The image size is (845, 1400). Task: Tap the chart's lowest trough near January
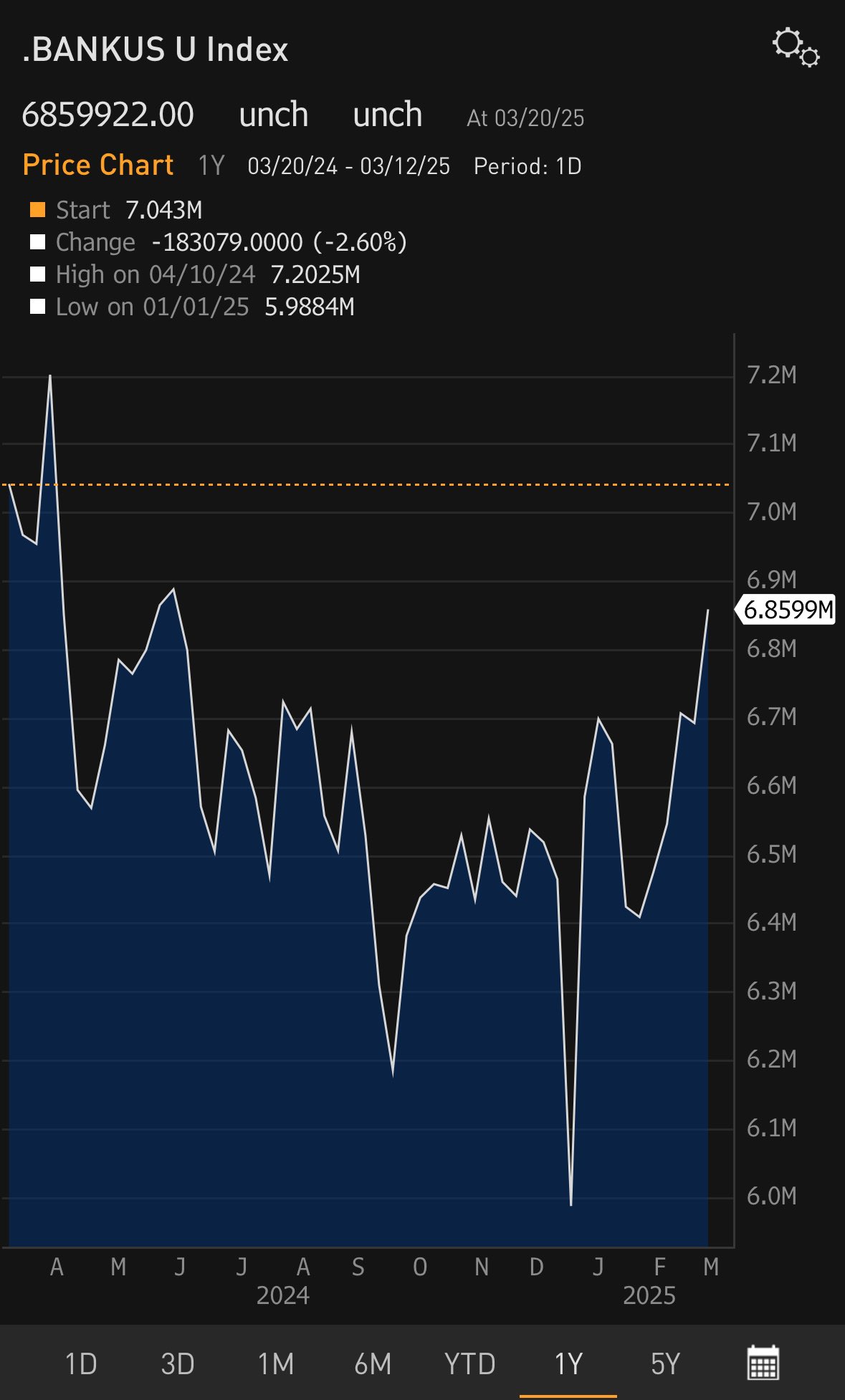[571, 1205]
